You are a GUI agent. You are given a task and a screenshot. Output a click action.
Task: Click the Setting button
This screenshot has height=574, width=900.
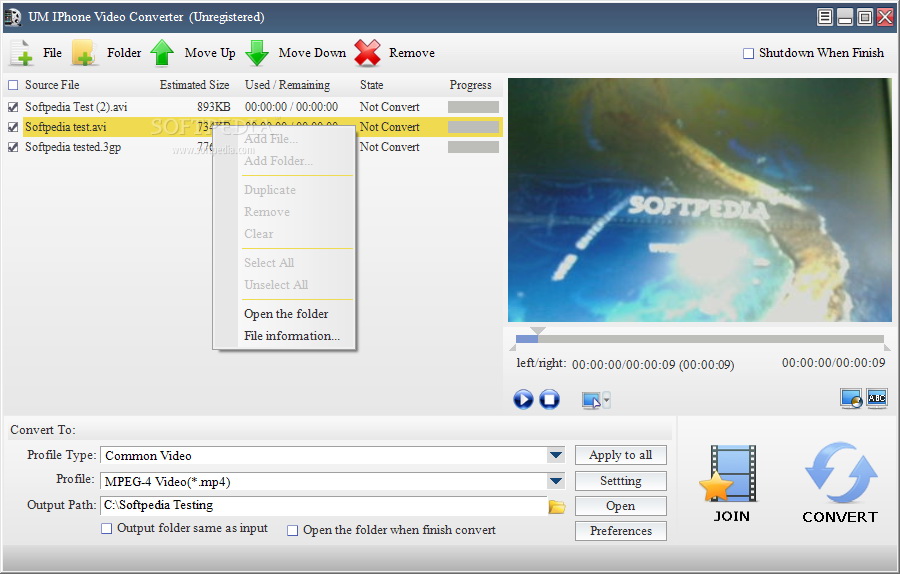pos(620,481)
